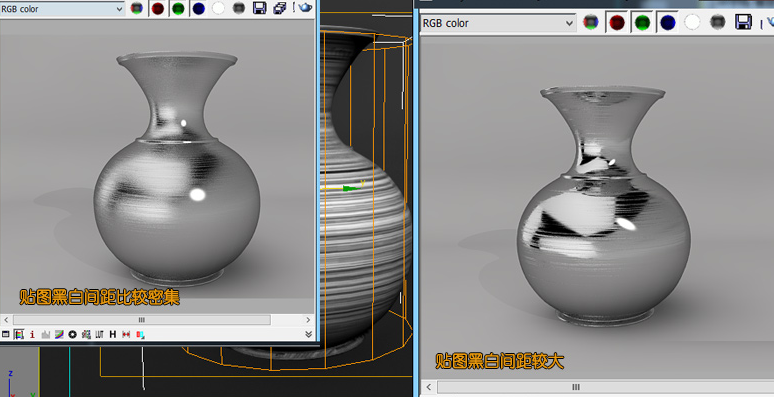Toggle color corrections icon in bottom toolbar
The height and width of the screenshot is (397, 774).
19,334
